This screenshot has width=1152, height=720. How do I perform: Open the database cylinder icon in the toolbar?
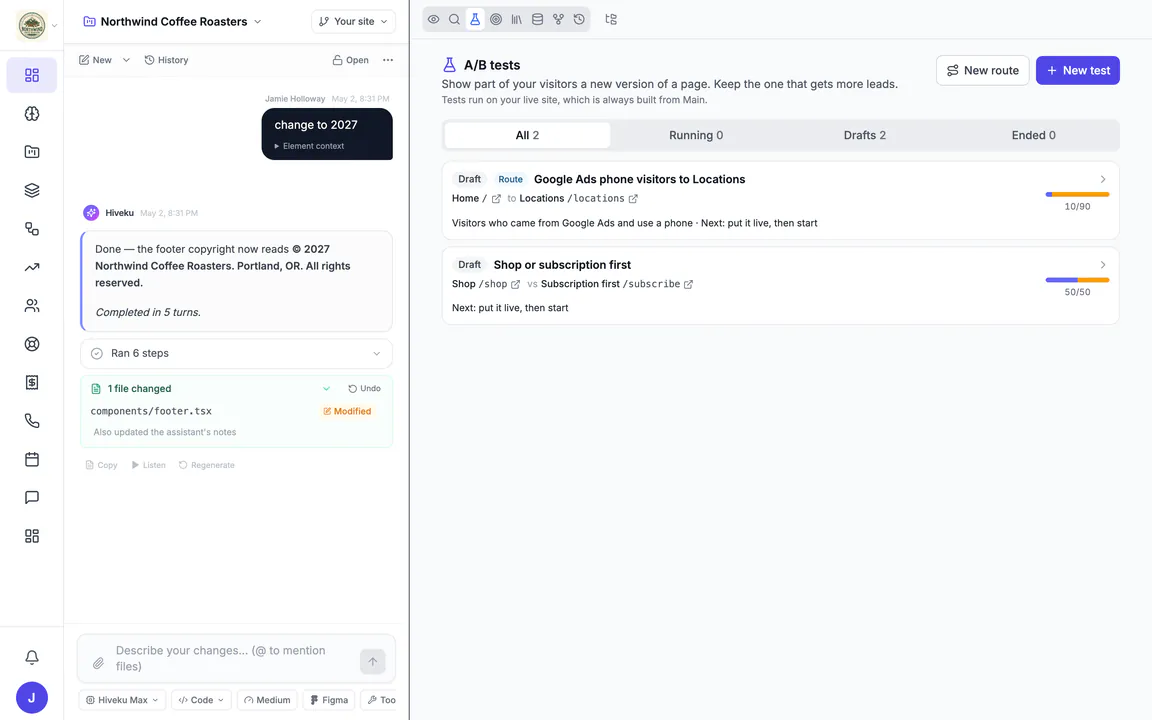(x=538, y=20)
